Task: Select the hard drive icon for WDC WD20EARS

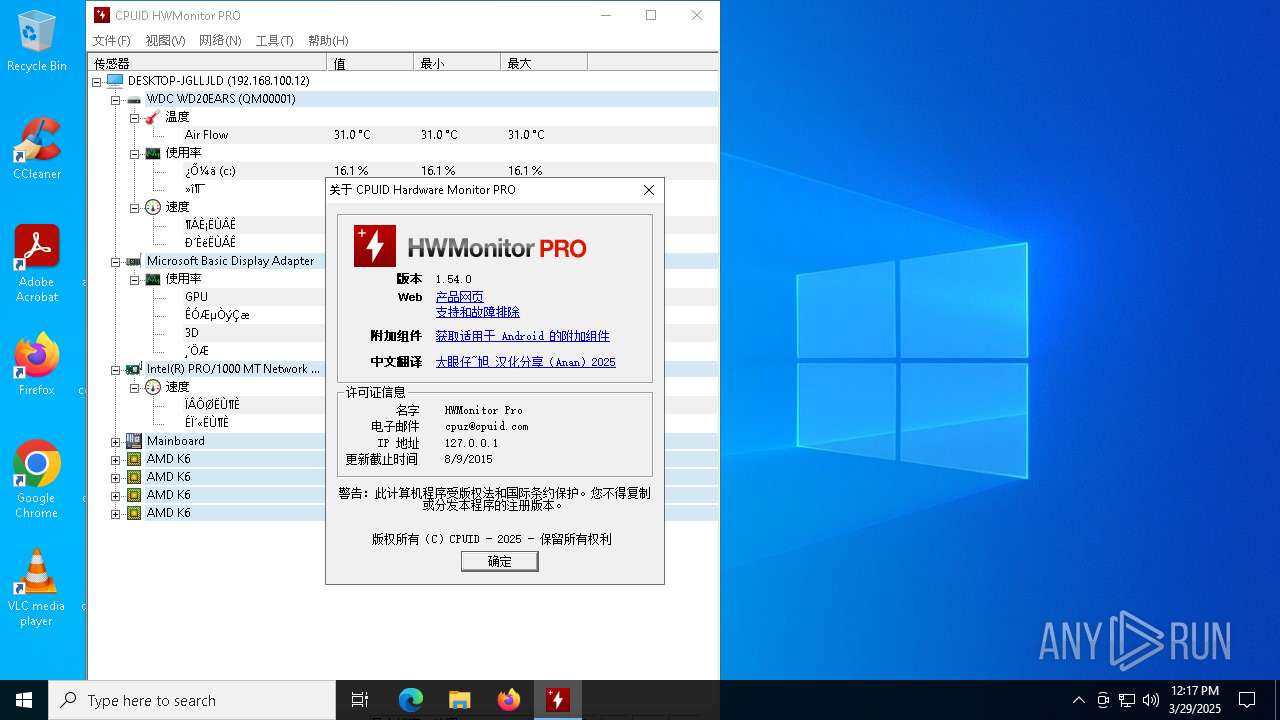Action: point(133,99)
